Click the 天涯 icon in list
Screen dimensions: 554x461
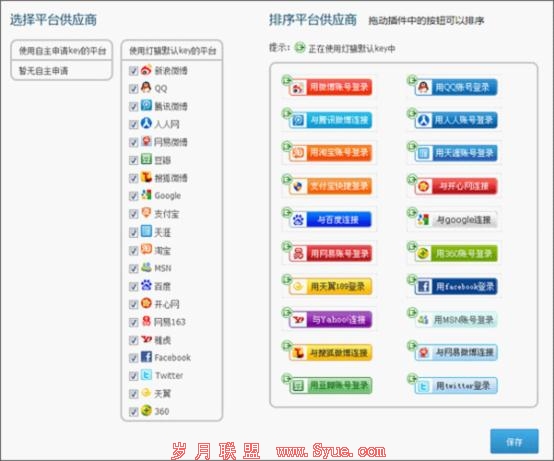coord(146,231)
